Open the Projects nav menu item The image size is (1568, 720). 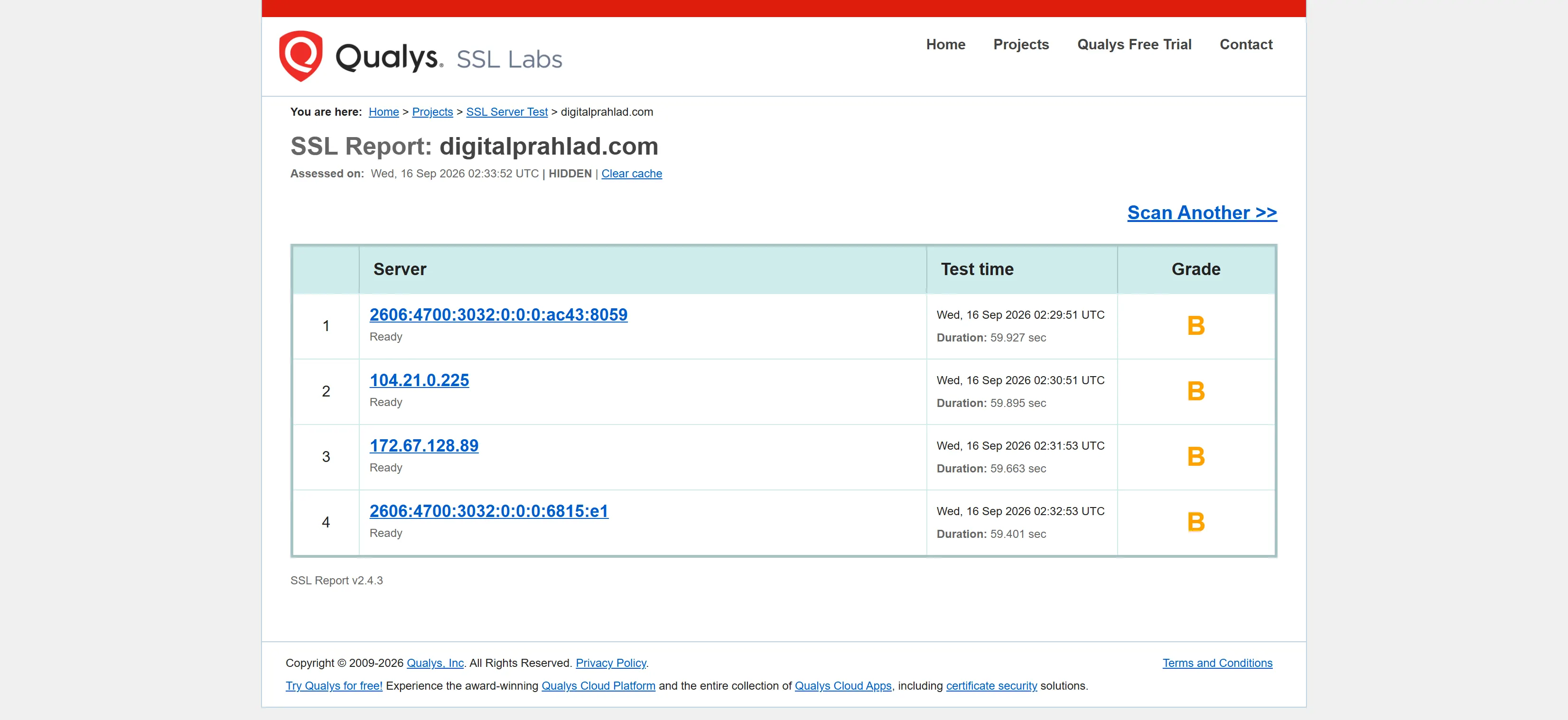[1021, 45]
